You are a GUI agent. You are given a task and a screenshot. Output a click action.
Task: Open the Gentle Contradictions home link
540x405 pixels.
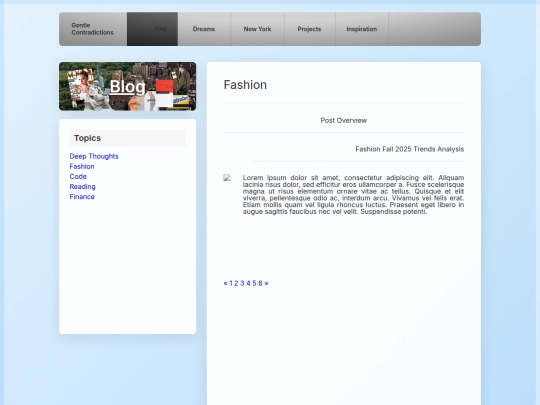[x=92, y=29]
